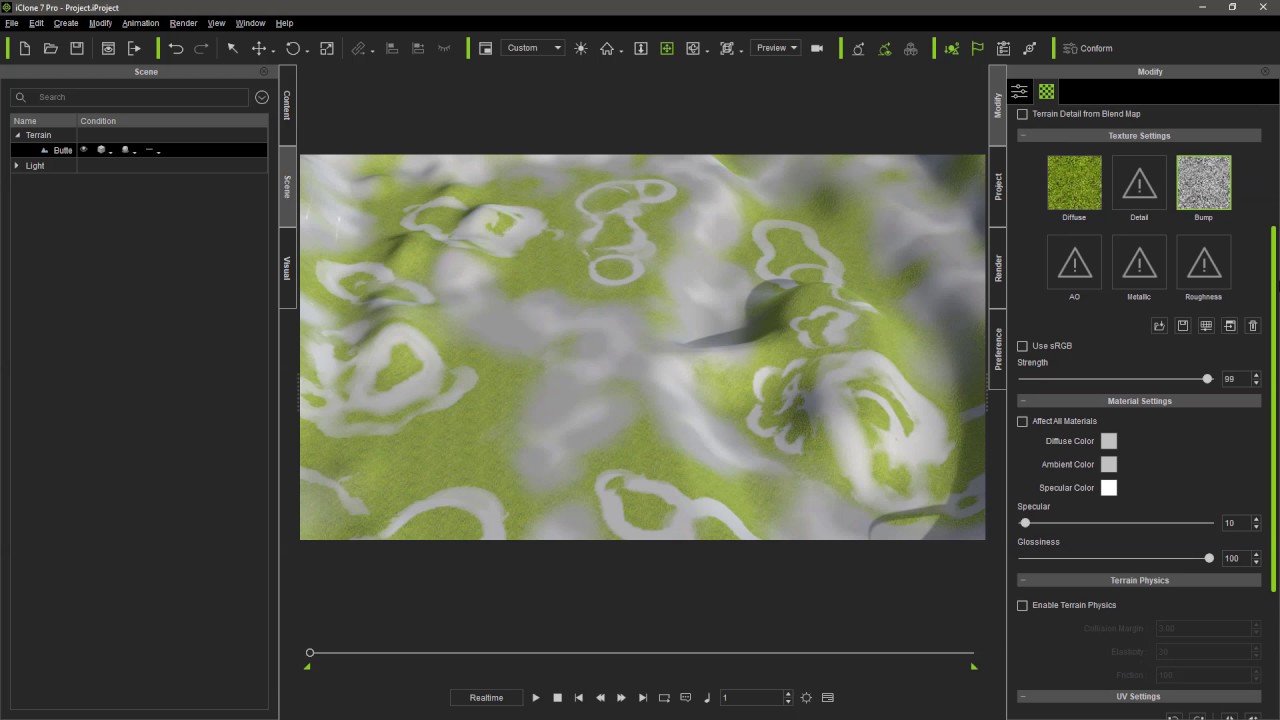Open the checkerboard material tab icon

tap(1046, 91)
